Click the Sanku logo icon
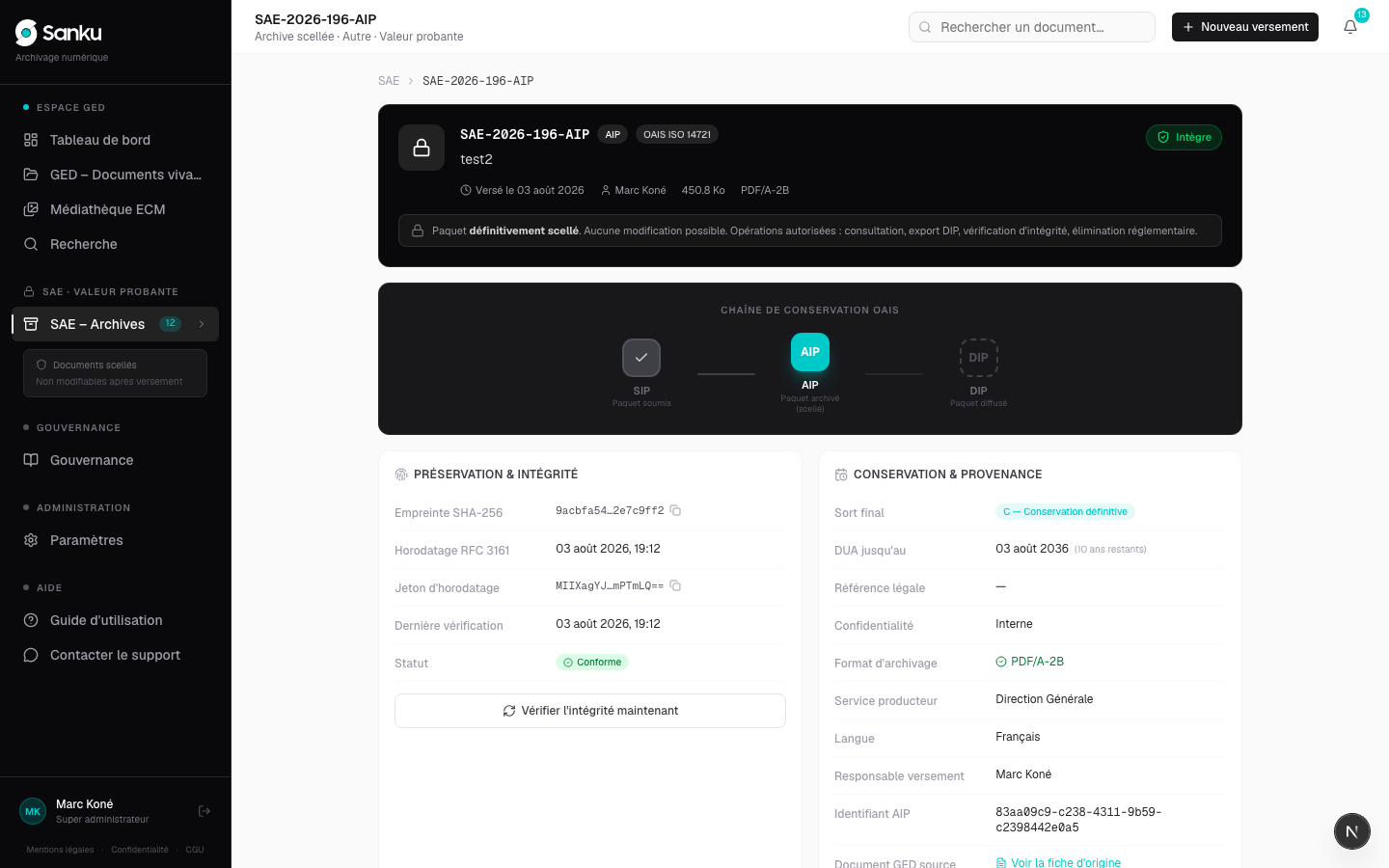The image size is (1389, 868). (x=27, y=33)
